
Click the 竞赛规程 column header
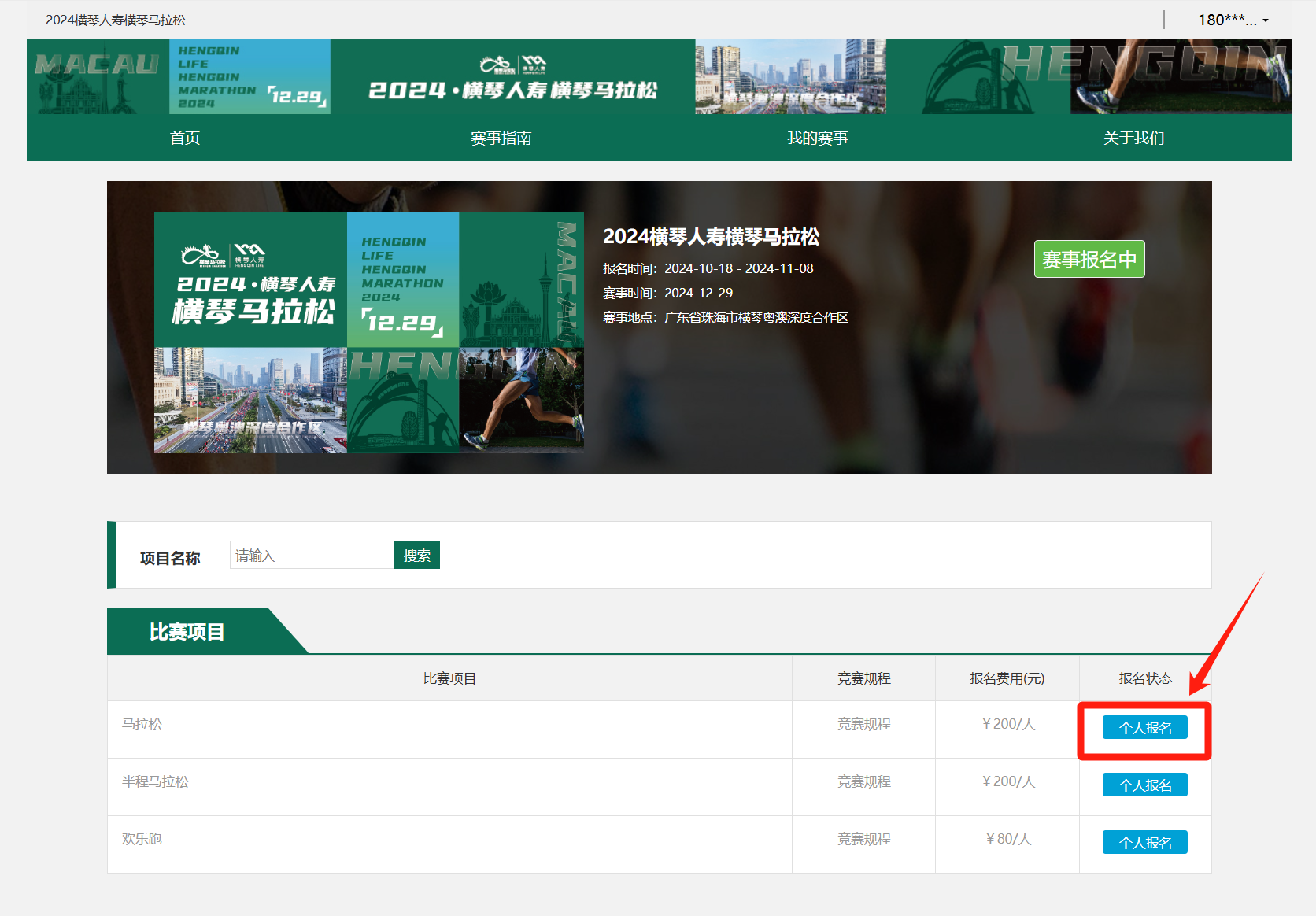[863, 678]
